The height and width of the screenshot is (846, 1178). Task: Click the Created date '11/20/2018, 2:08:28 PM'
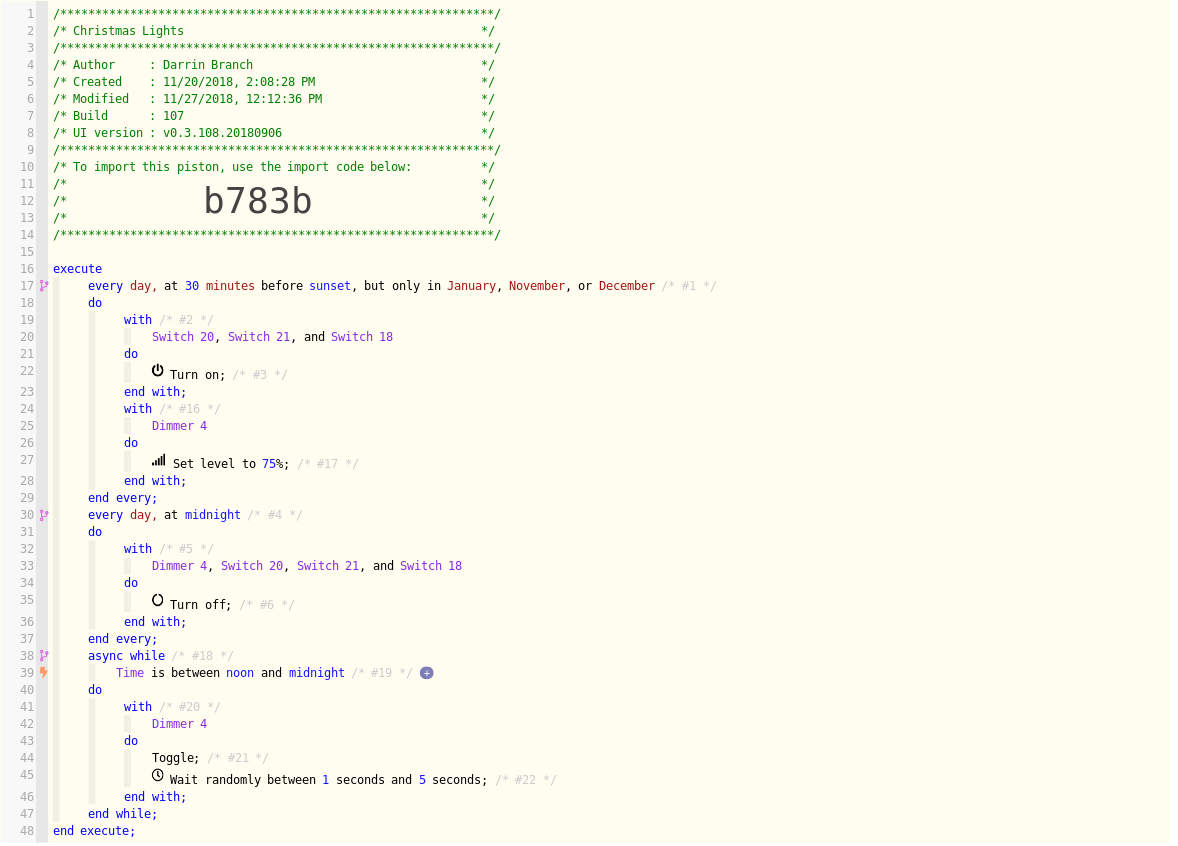240,84
